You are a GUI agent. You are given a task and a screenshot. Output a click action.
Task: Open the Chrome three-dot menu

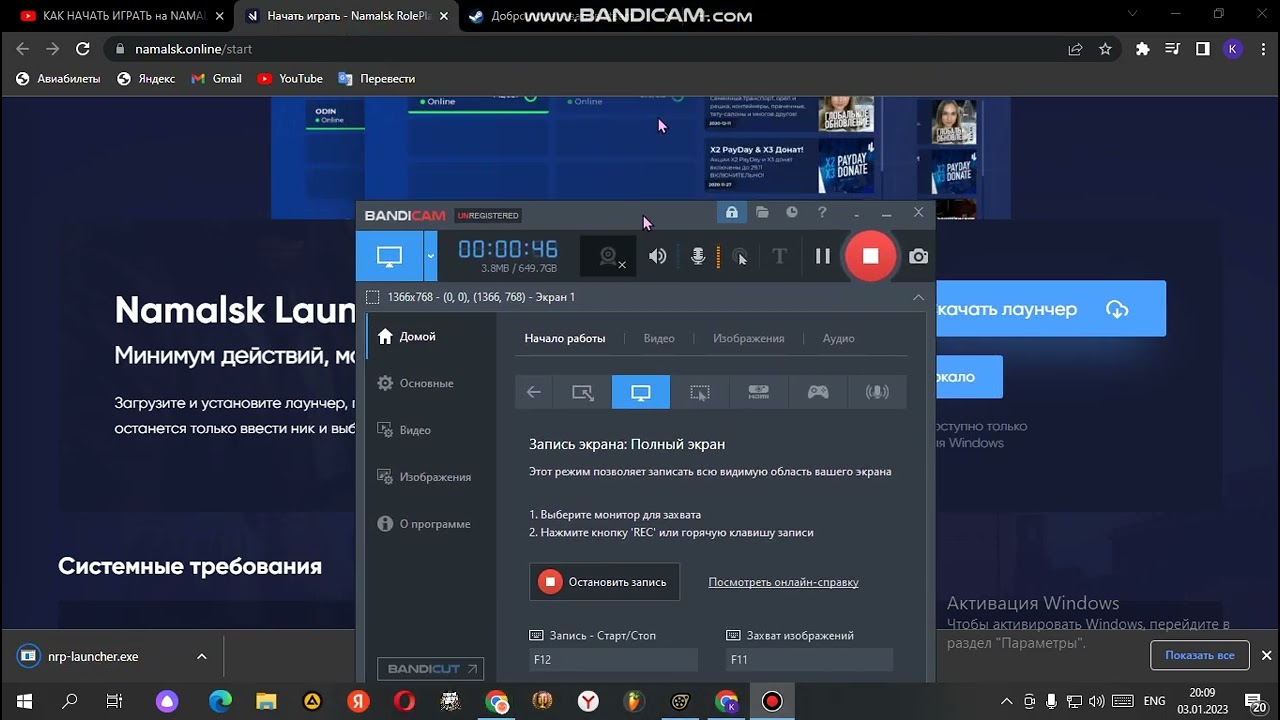click(x=1262, y=49)
